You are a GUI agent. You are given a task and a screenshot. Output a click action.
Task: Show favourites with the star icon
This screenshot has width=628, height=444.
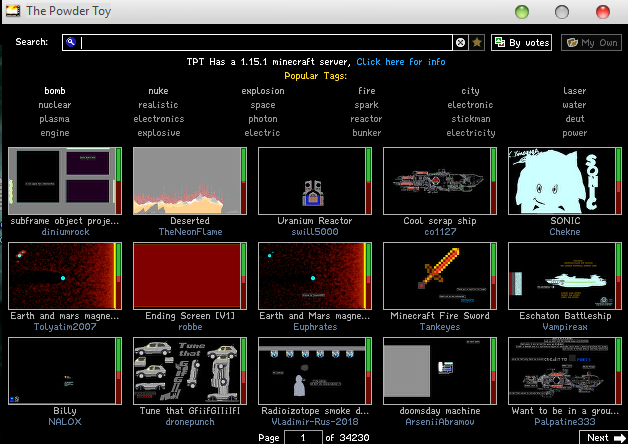pyautogui.click(x=477, y=42)
